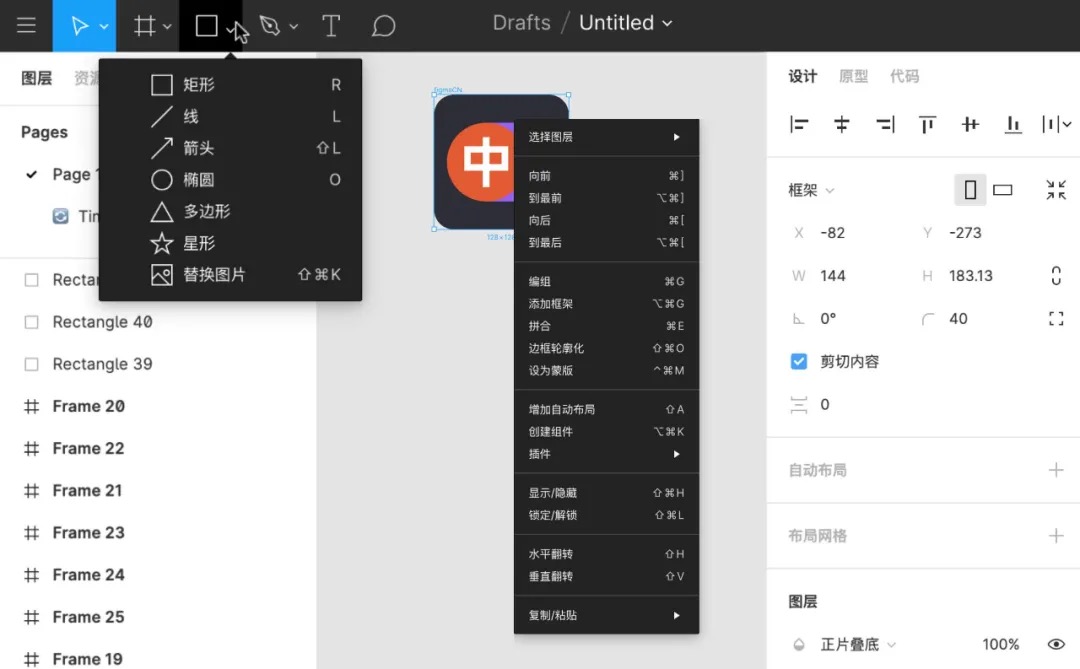The width and height of the screenshot is (1080, 669).
Task: Select the Text tool
Action: [x=331, y=25]
